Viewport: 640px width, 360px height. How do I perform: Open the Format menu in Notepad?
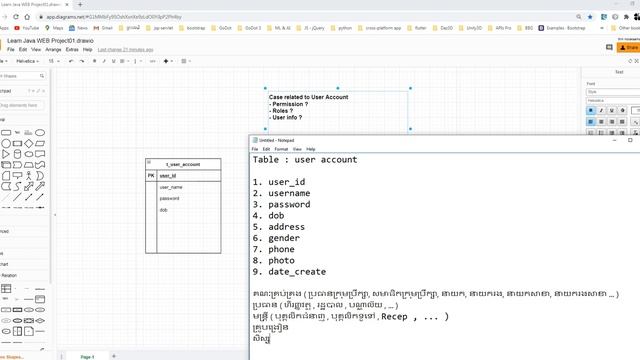coord(281,149)
